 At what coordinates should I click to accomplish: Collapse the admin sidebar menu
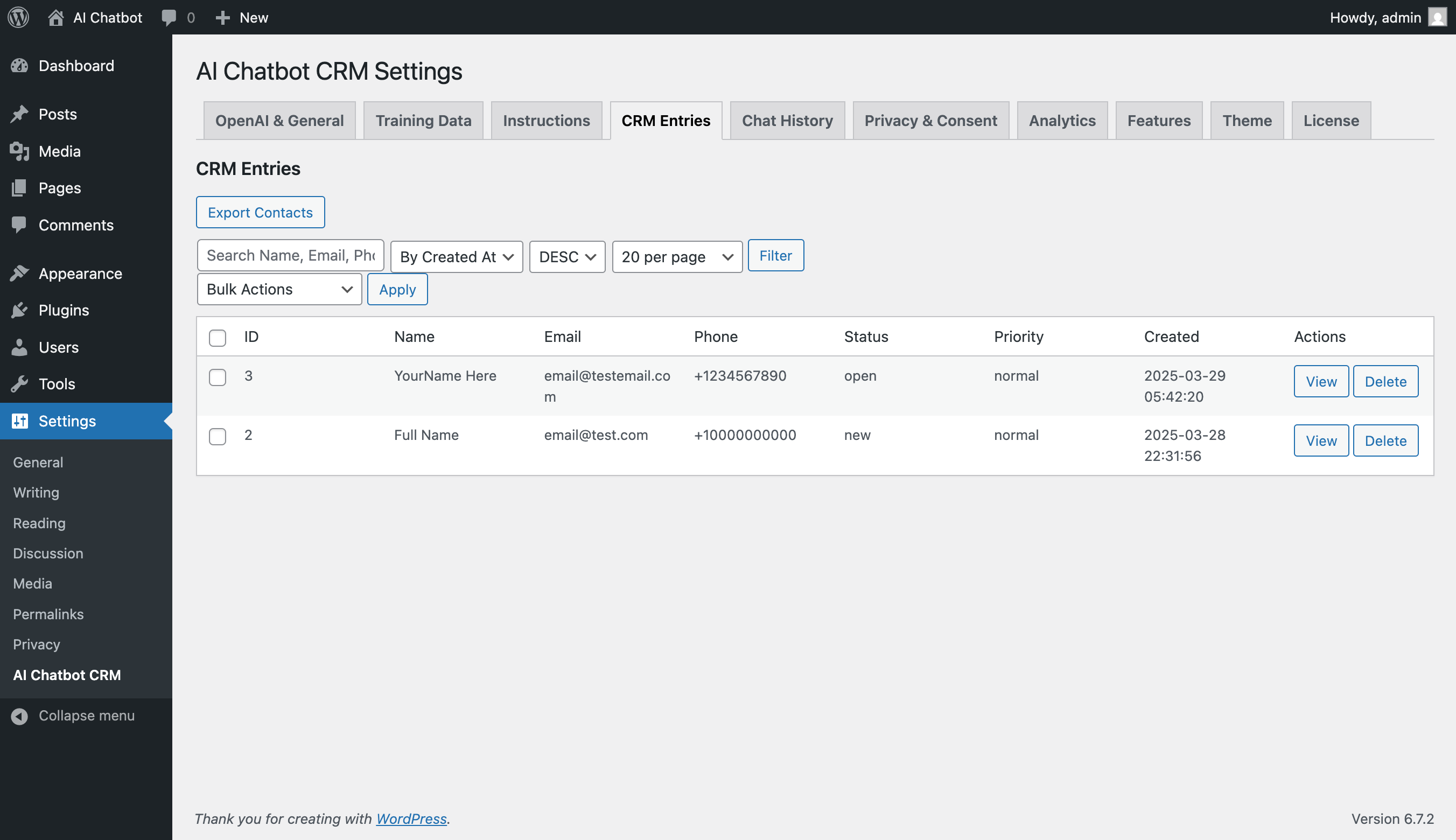tap(86, 716)
